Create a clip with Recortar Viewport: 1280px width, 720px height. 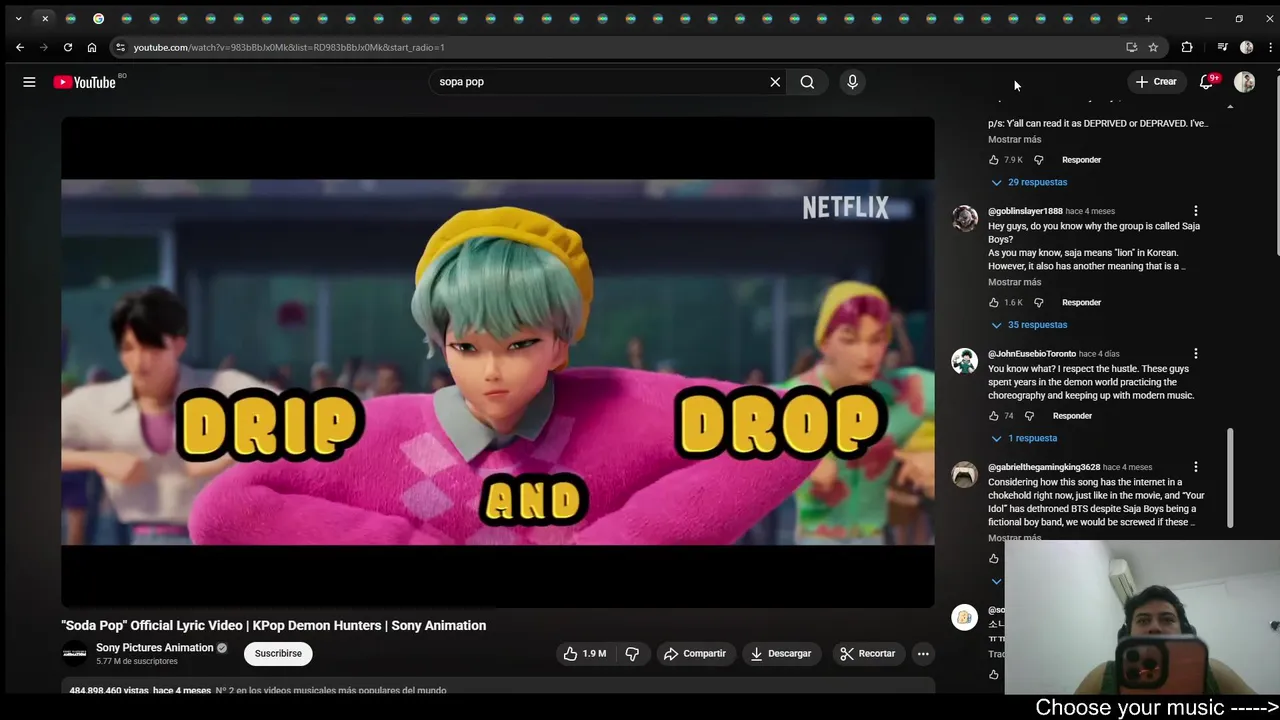(x=868, y=654)
